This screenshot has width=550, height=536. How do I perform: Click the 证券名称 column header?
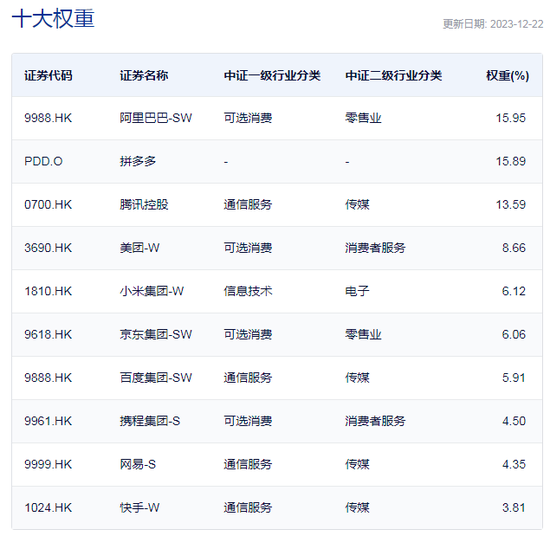point(144,75)
